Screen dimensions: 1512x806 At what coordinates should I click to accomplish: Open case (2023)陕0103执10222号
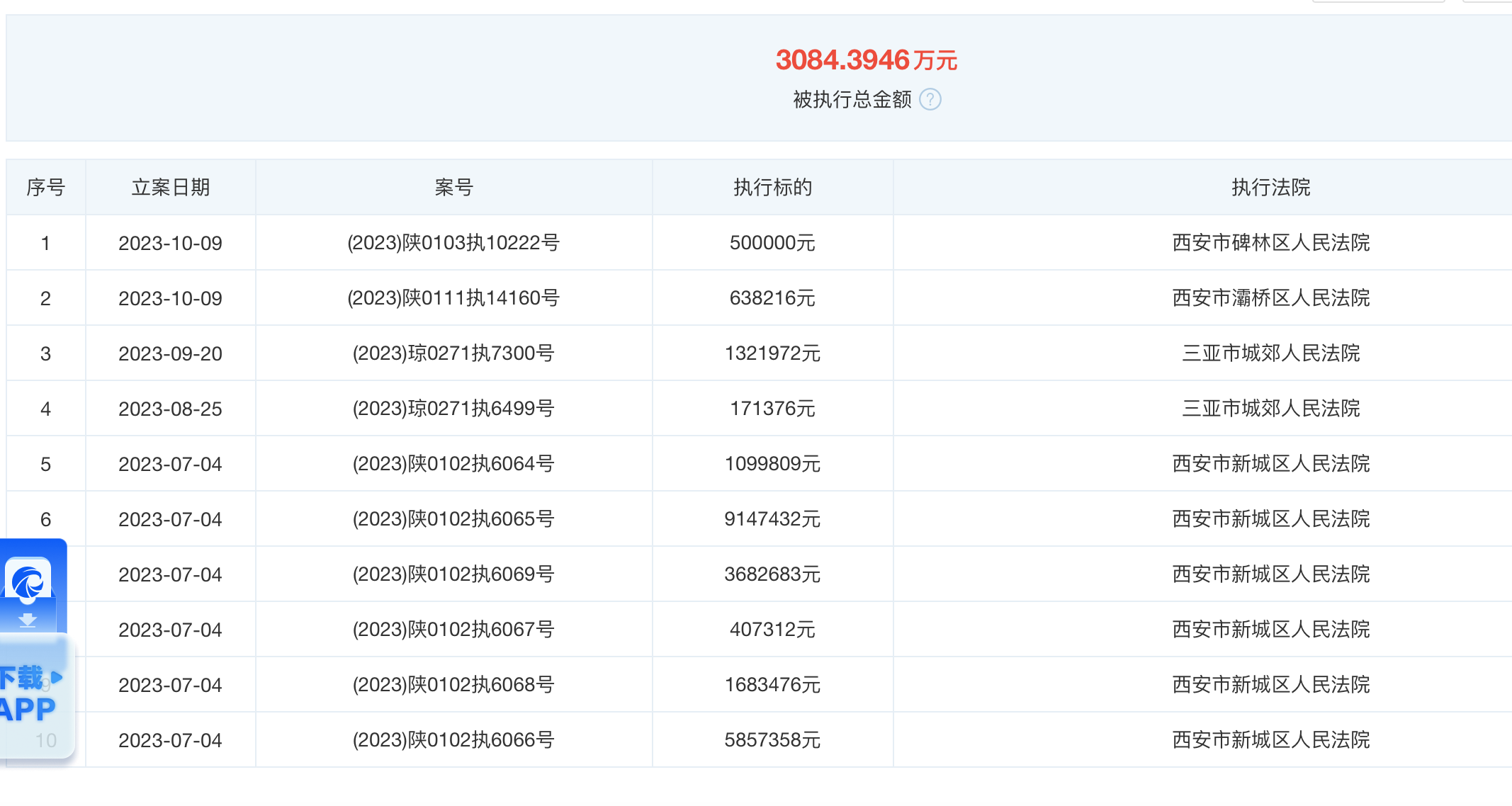pos(453,243)
